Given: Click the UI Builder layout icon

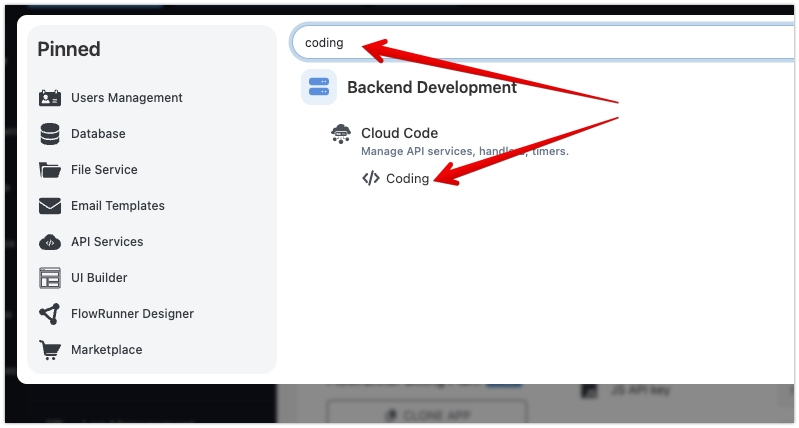Looking at the screenshot, I should coord(50,278).
